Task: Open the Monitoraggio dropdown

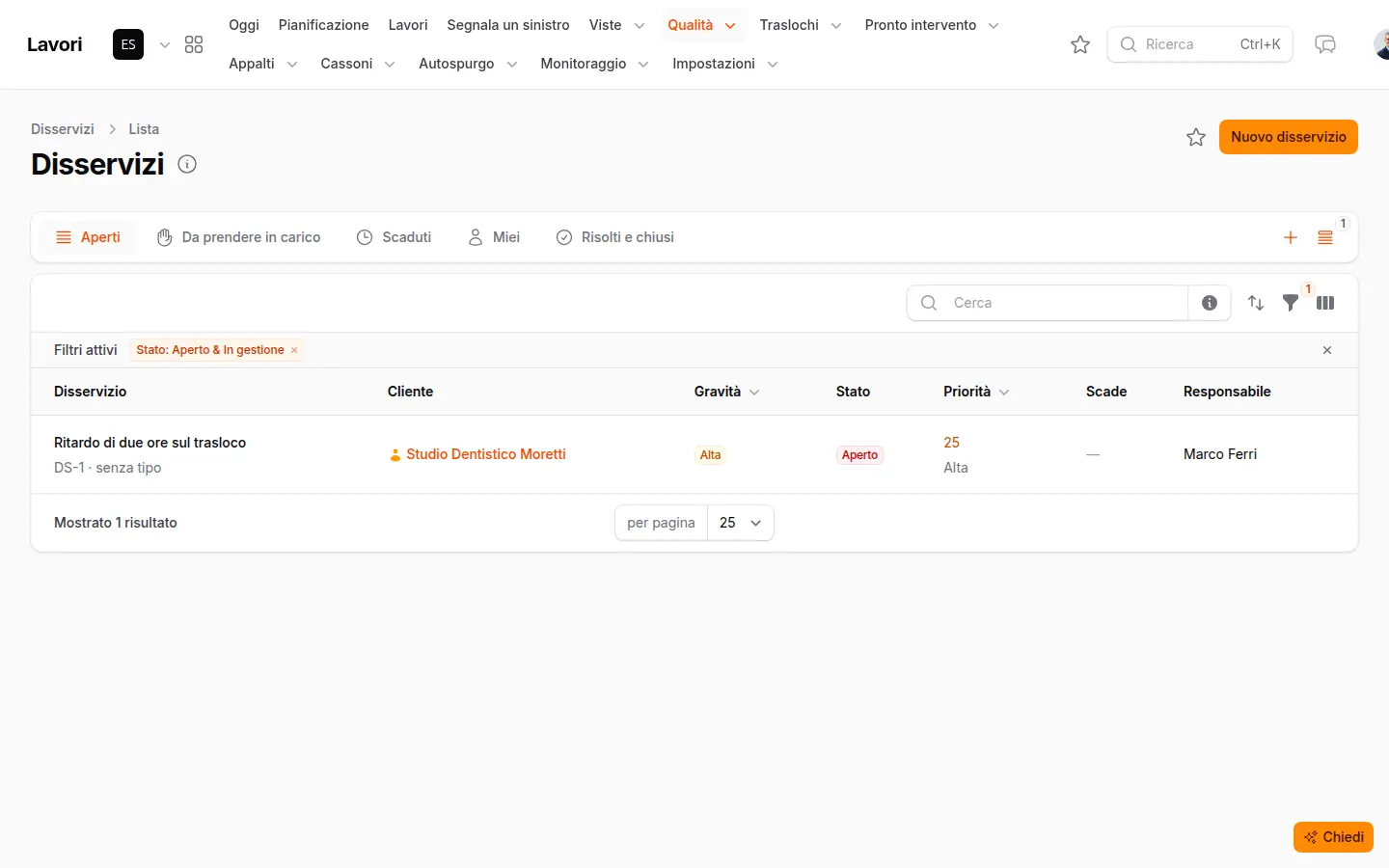Action: [594, 64]
